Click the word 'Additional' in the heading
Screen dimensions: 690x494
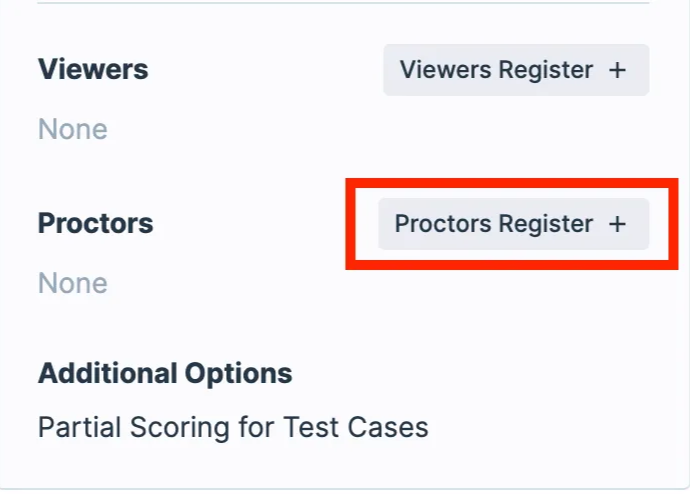pyautogui.click(x=107, y=374)
